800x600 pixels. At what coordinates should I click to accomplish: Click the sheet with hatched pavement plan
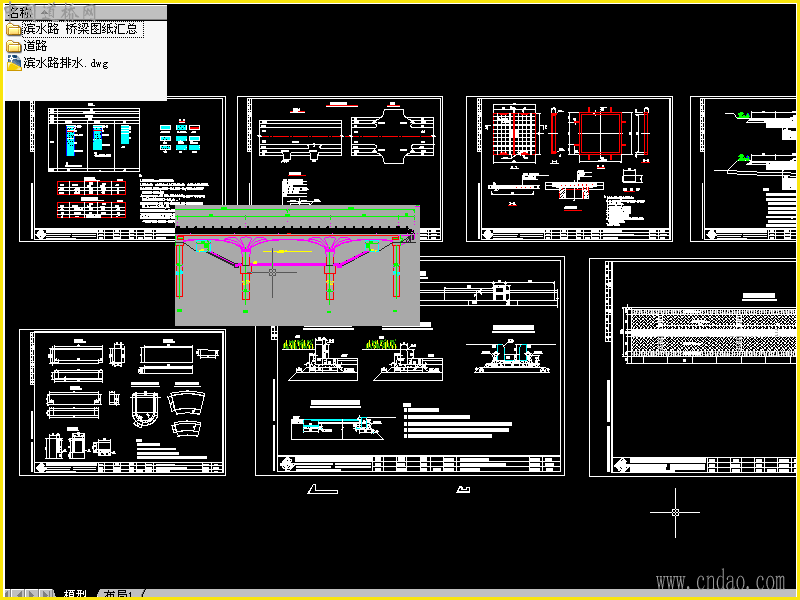694,367
